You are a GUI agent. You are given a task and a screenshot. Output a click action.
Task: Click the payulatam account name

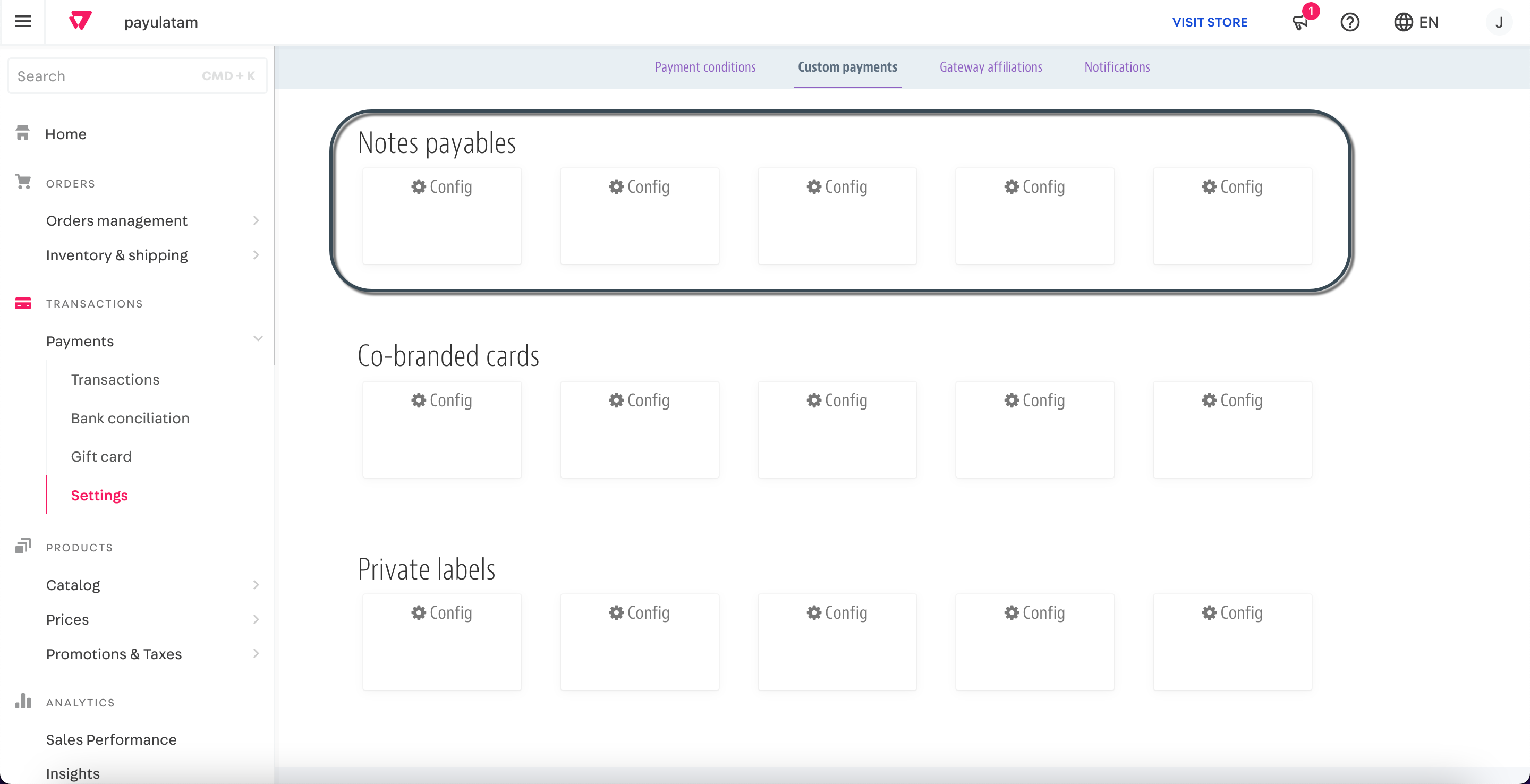point(161,22)
